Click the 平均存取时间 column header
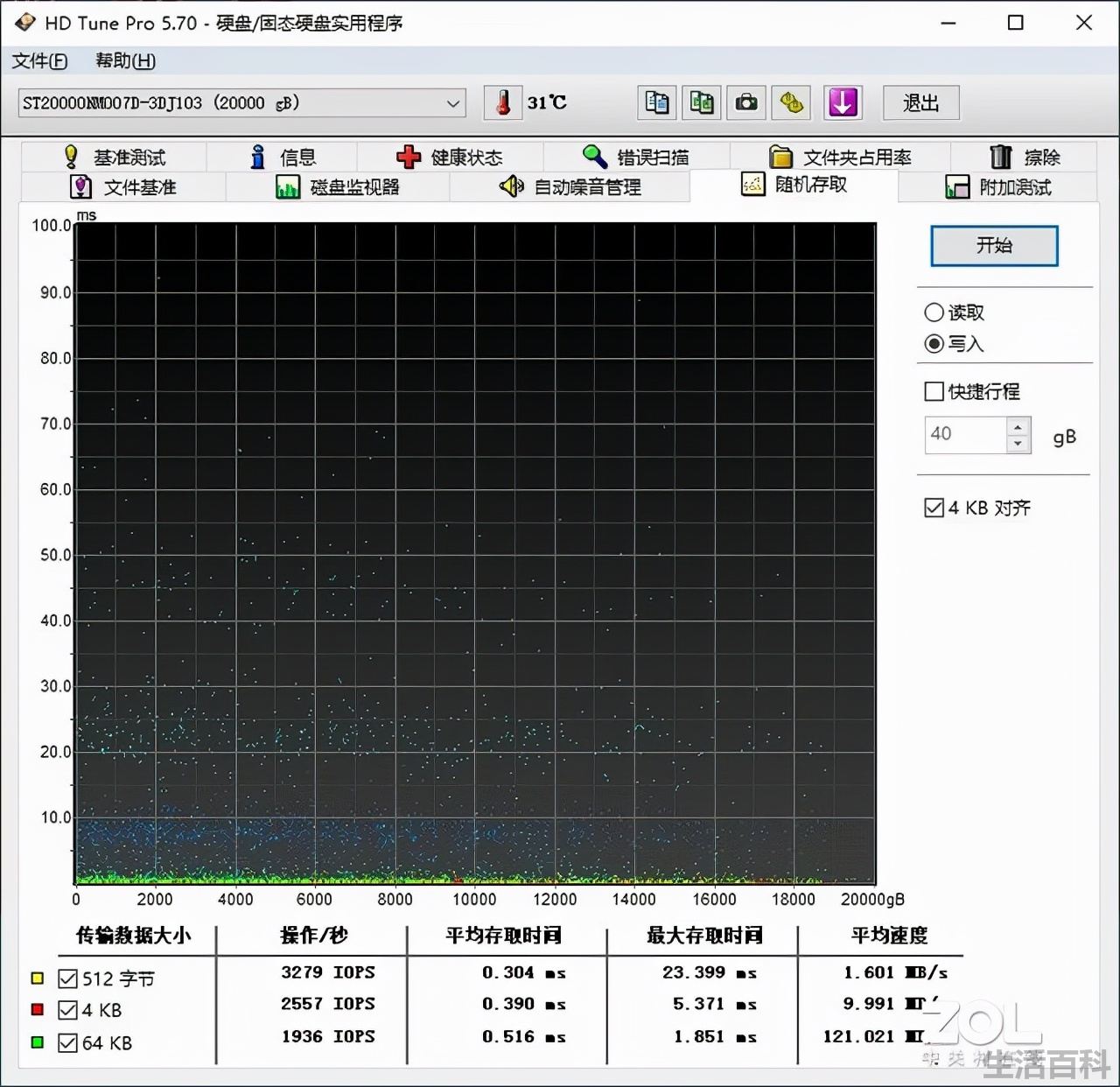 pos(503,936)
